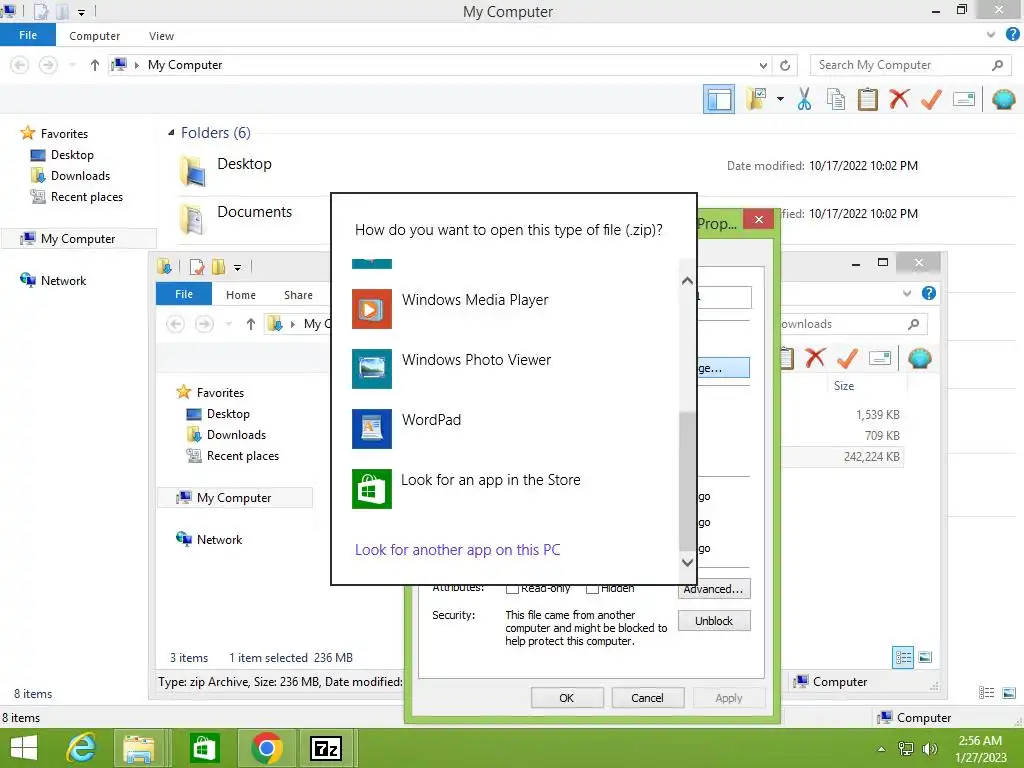This screenshot has width=1024, height=768.
Task: Click scroll-down arrow in app list
Action: pyautogui.click(x=687, y=562)
